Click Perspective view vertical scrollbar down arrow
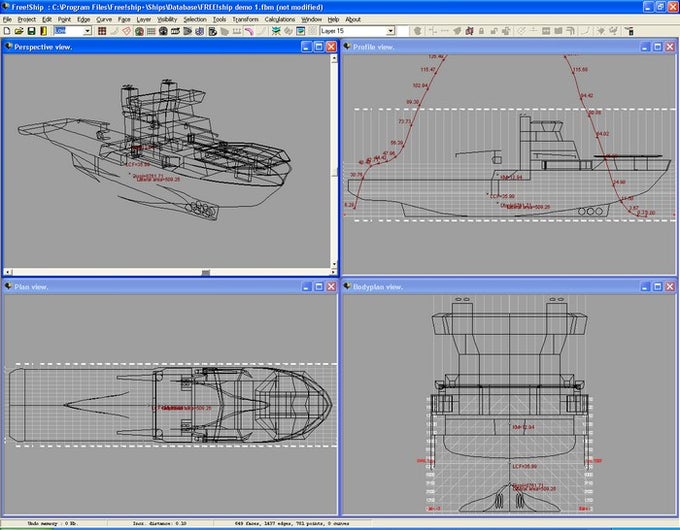Screen dimensions: 680x530 pos(334,264)
